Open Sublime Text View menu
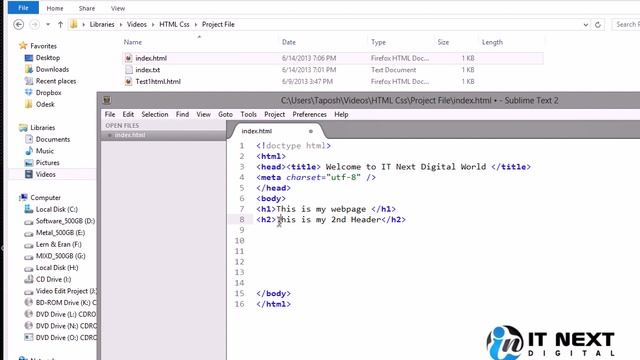640x360 pixels. pyautogui.click(x=203, y=114)
